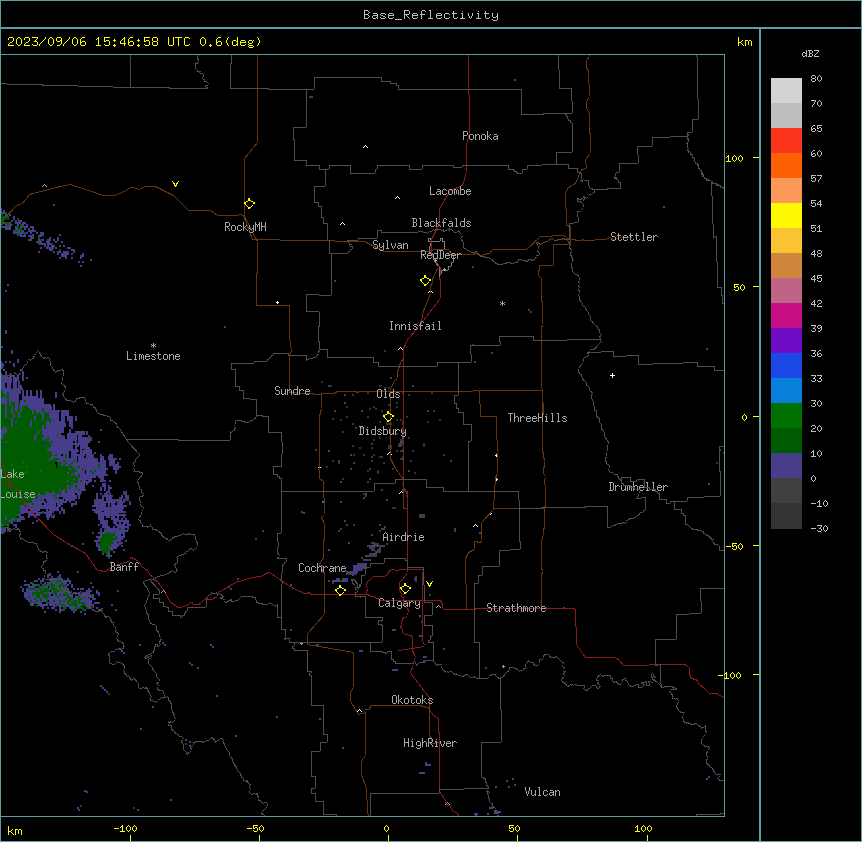Image resolution: width=862 pixels, height=842 pixels.
Task: Choose the green 20-30 dBZ legend swatch
Action: click(x=786, y=416)
